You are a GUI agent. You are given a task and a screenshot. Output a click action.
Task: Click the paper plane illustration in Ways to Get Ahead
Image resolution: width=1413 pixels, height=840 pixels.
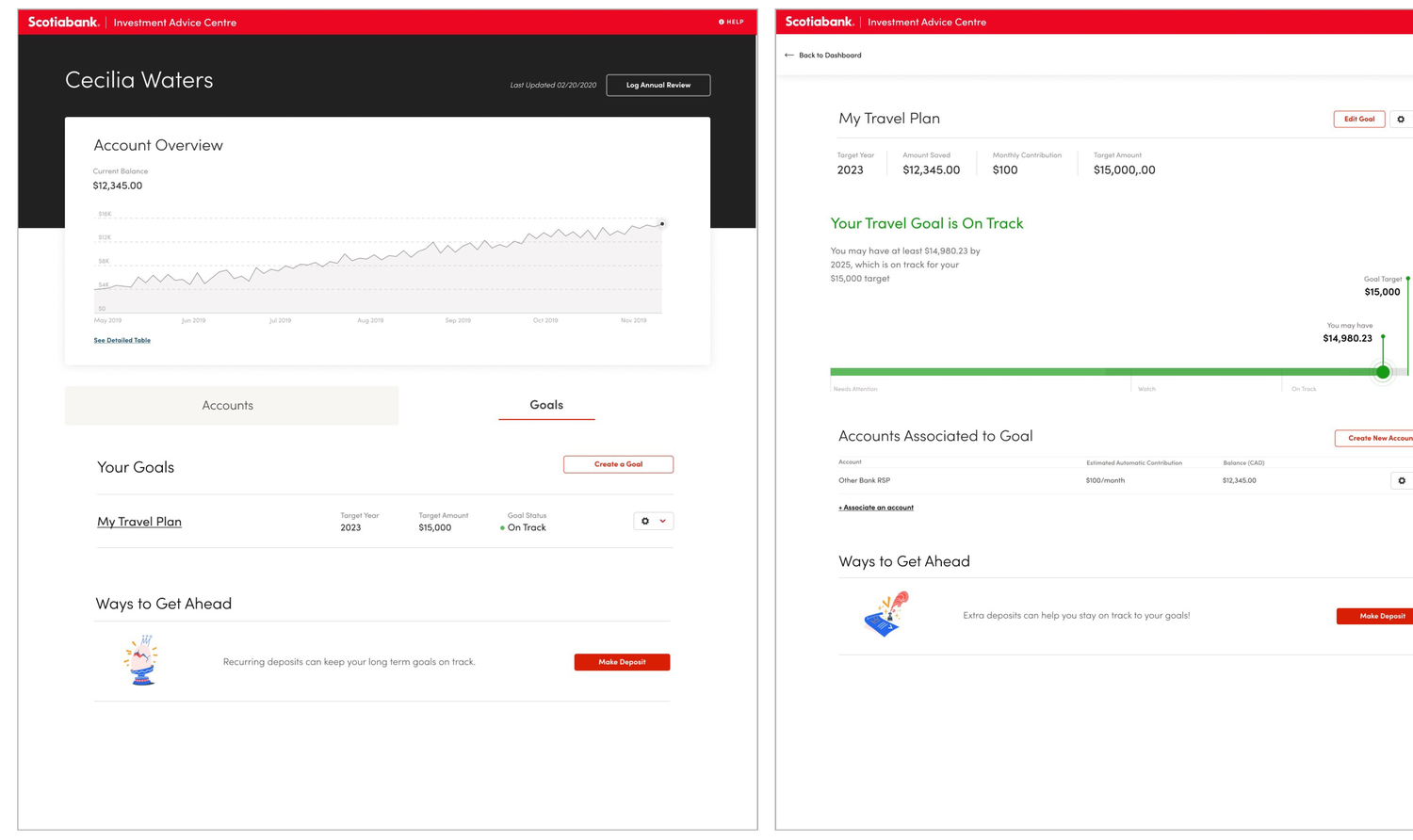point(886,614)
